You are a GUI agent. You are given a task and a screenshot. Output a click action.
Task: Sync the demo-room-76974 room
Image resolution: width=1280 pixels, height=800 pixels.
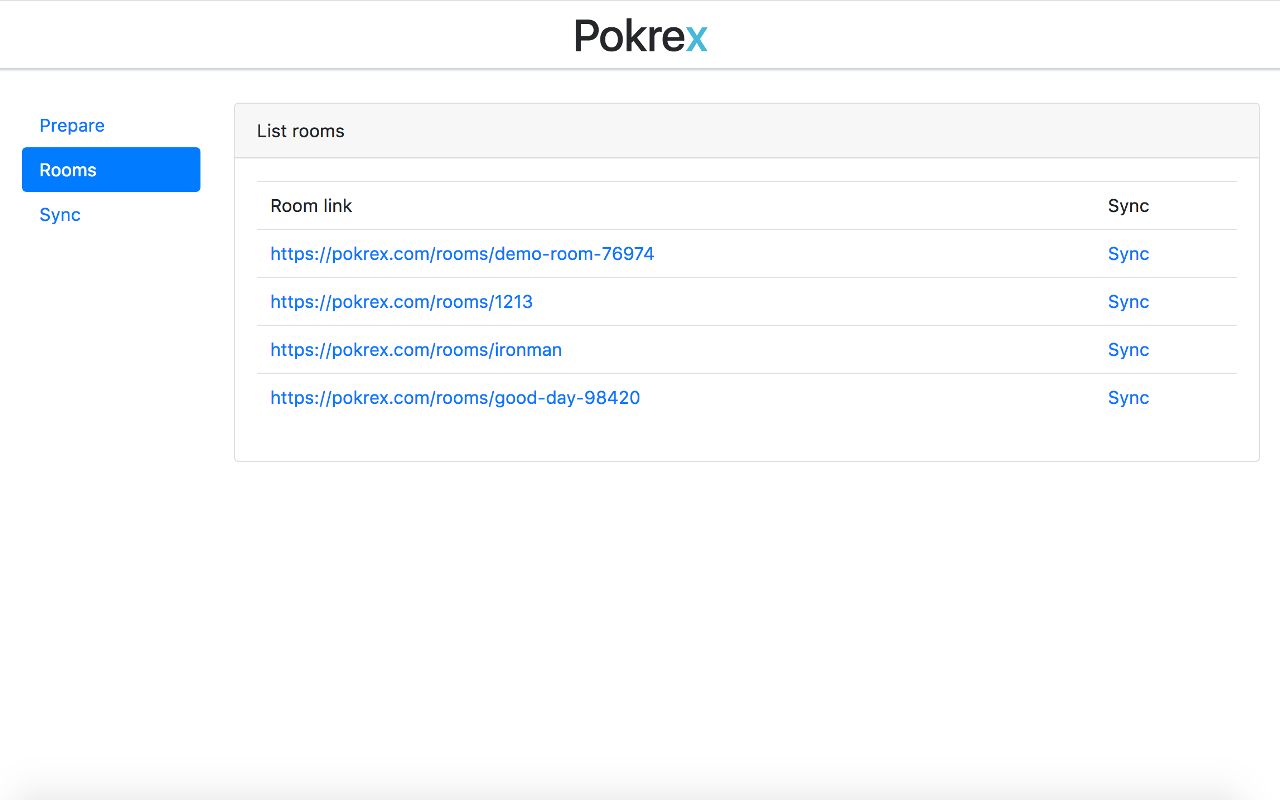pos(1128,254)
